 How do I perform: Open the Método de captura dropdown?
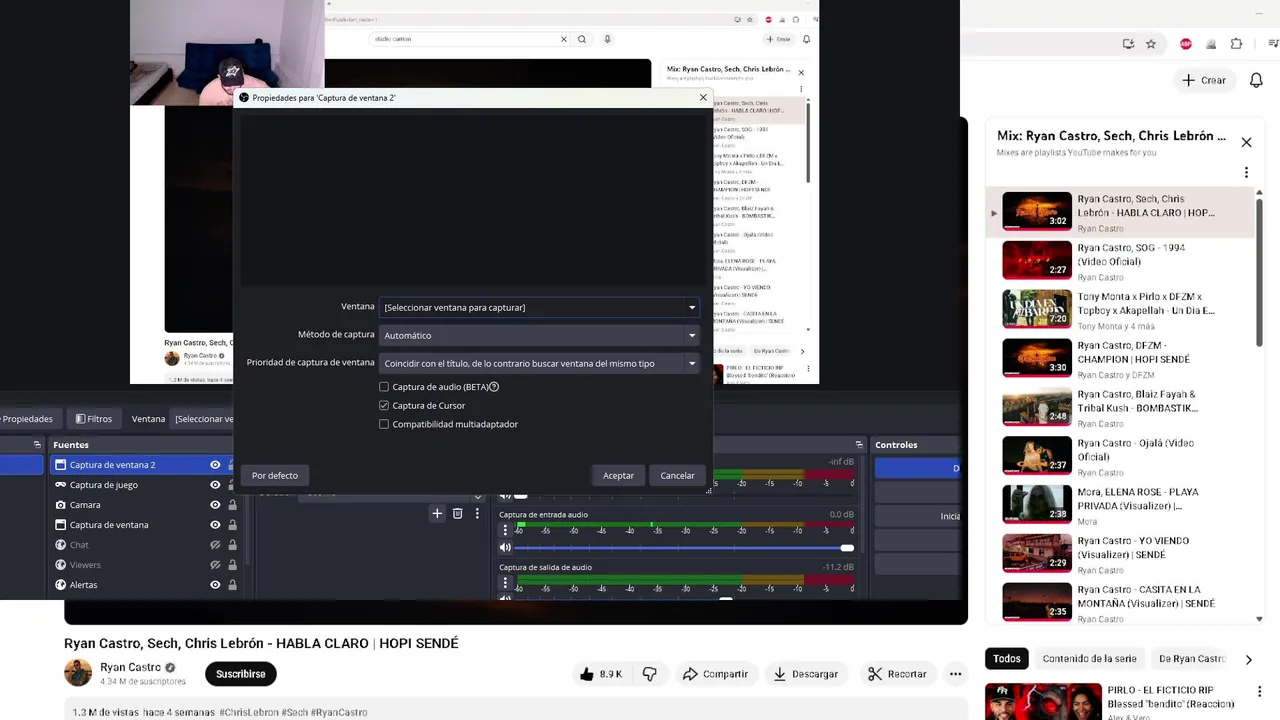click(x=539, y=335)
